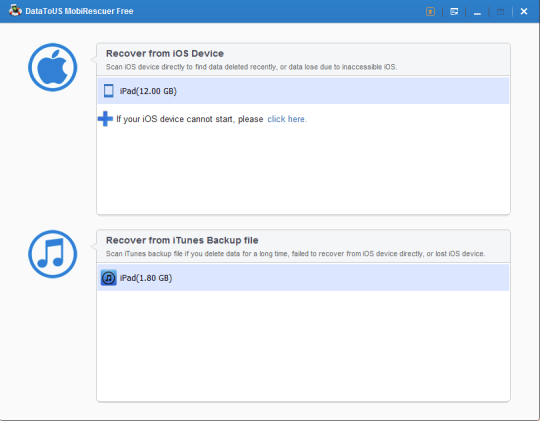
Task: Click the 'If your iOS device cannot start' text
Action: (190, 119)
